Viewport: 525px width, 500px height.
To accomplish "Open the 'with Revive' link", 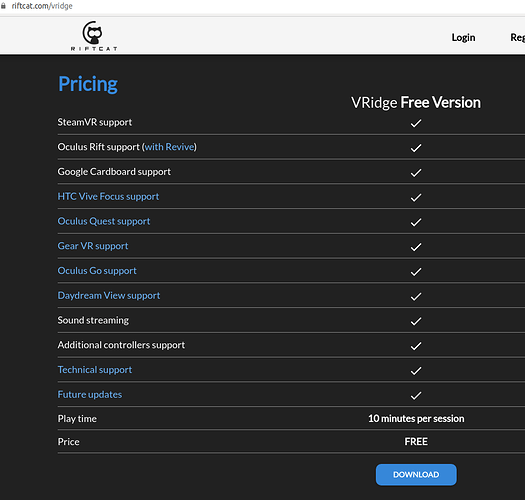I will pos(170,147).
